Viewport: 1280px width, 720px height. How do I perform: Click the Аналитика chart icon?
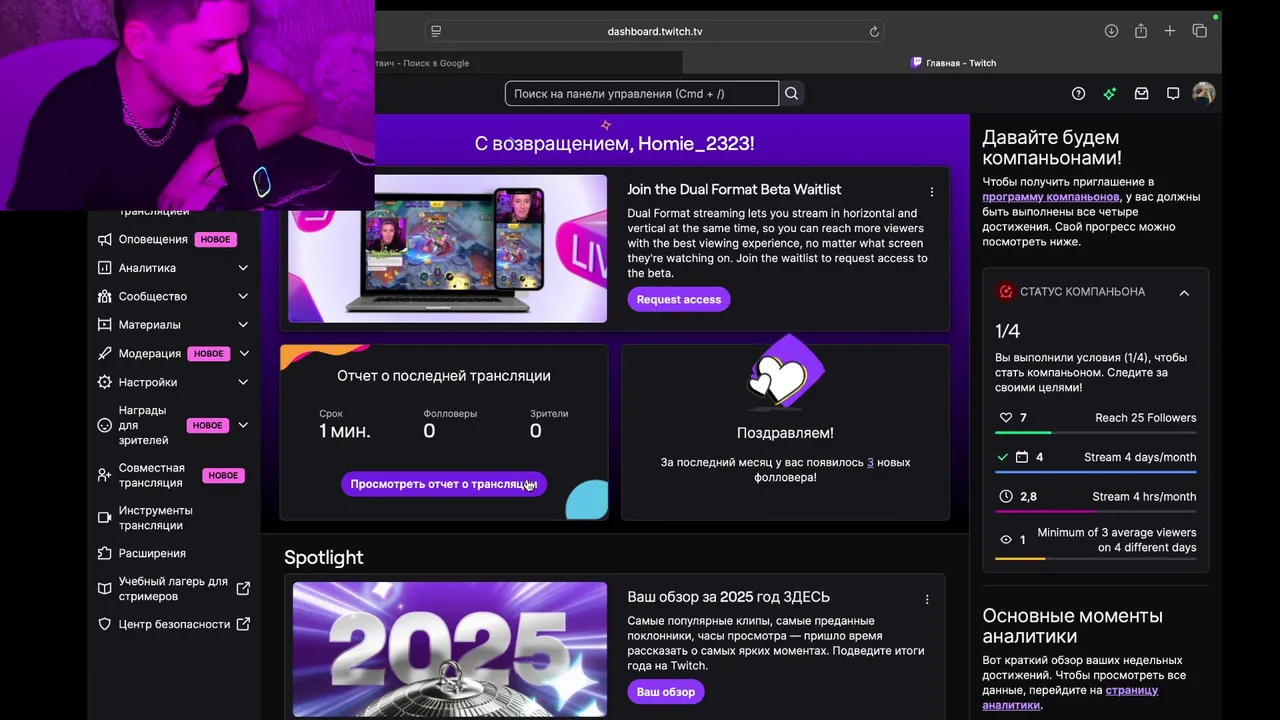tap(104, 268)
